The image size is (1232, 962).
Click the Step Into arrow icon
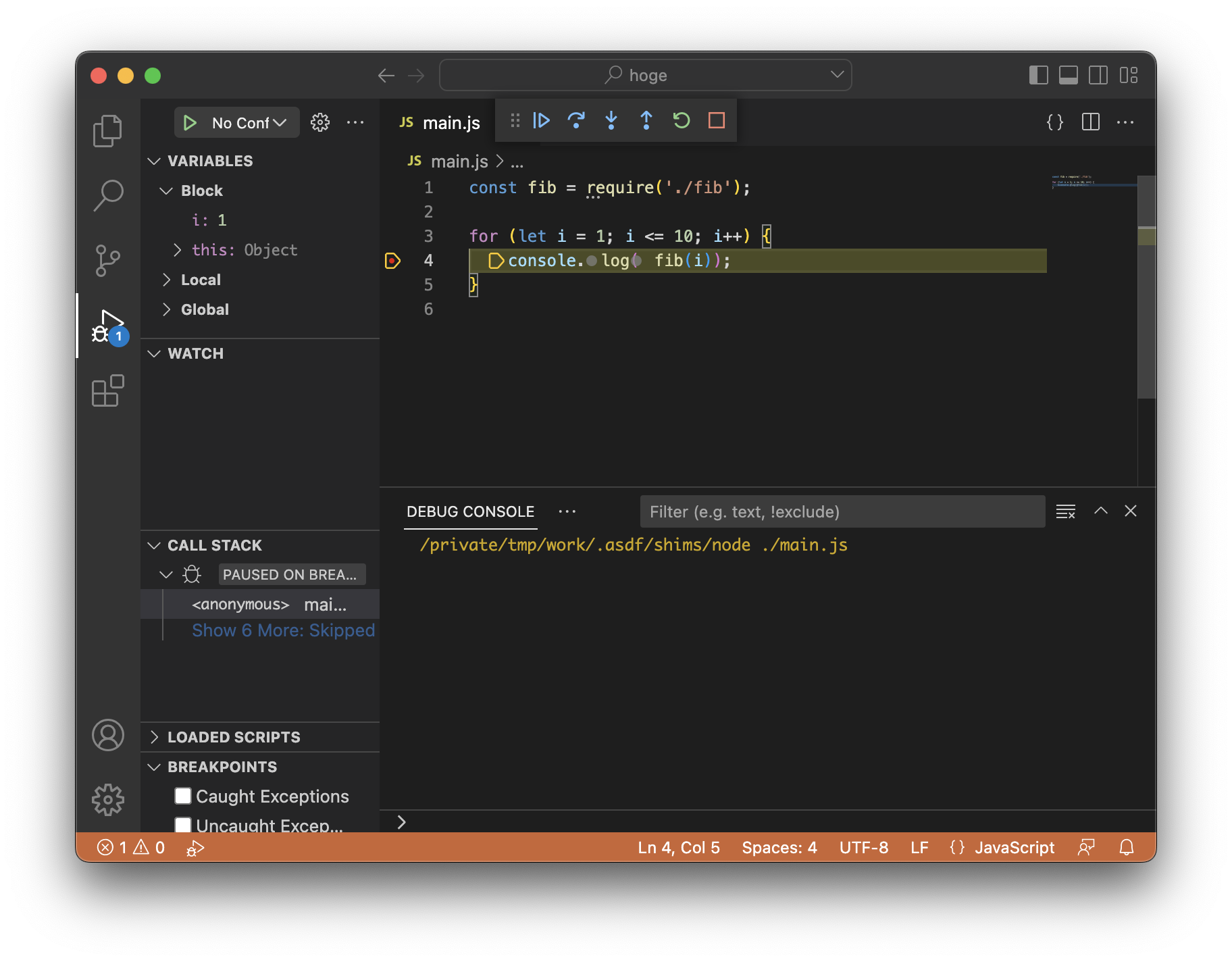(x=611, y=121)
